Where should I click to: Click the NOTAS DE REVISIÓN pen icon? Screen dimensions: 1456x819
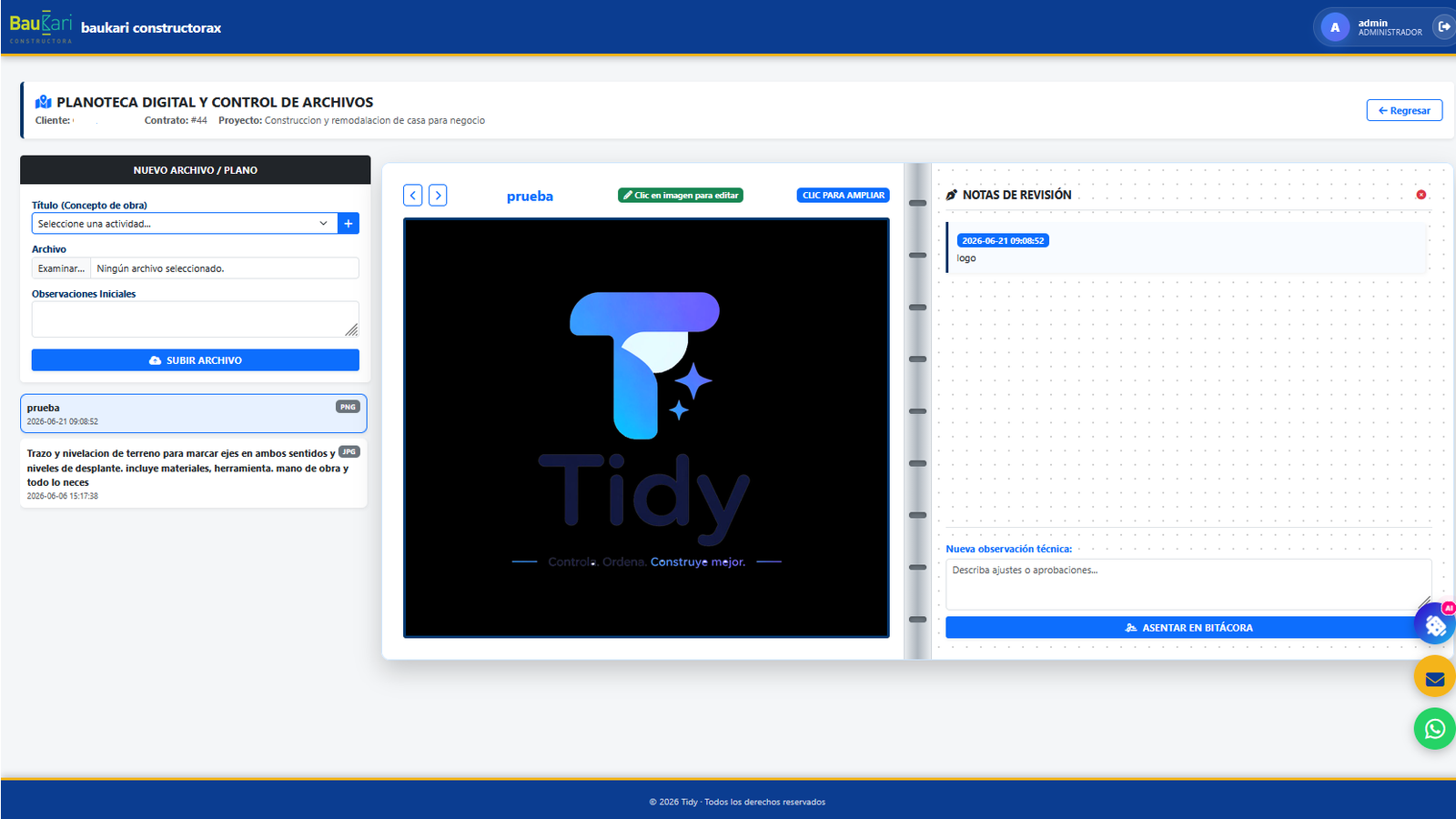coord(952,195)
